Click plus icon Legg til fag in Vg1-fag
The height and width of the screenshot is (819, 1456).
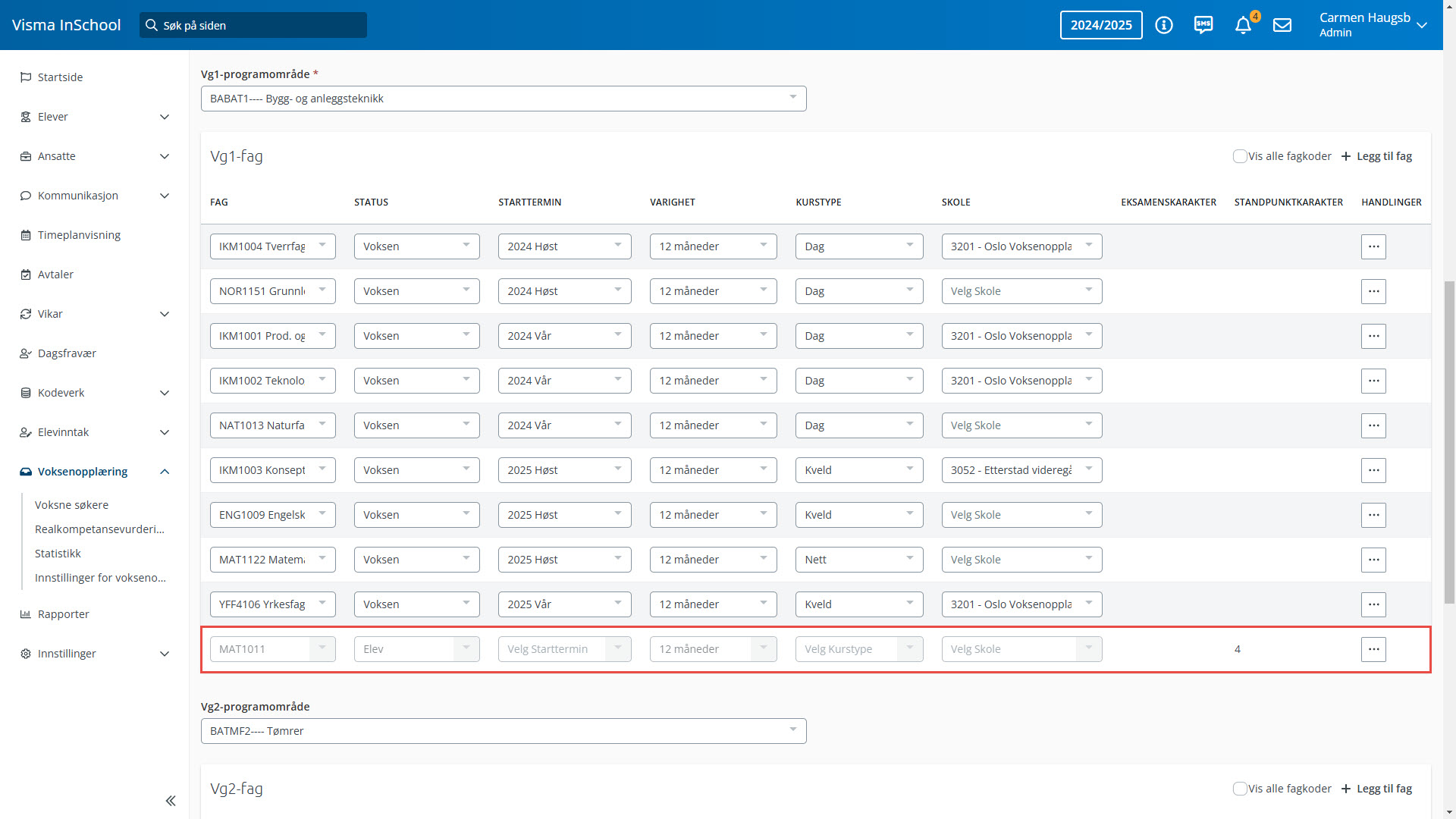pyautogui.click(x=1346, y=156)
